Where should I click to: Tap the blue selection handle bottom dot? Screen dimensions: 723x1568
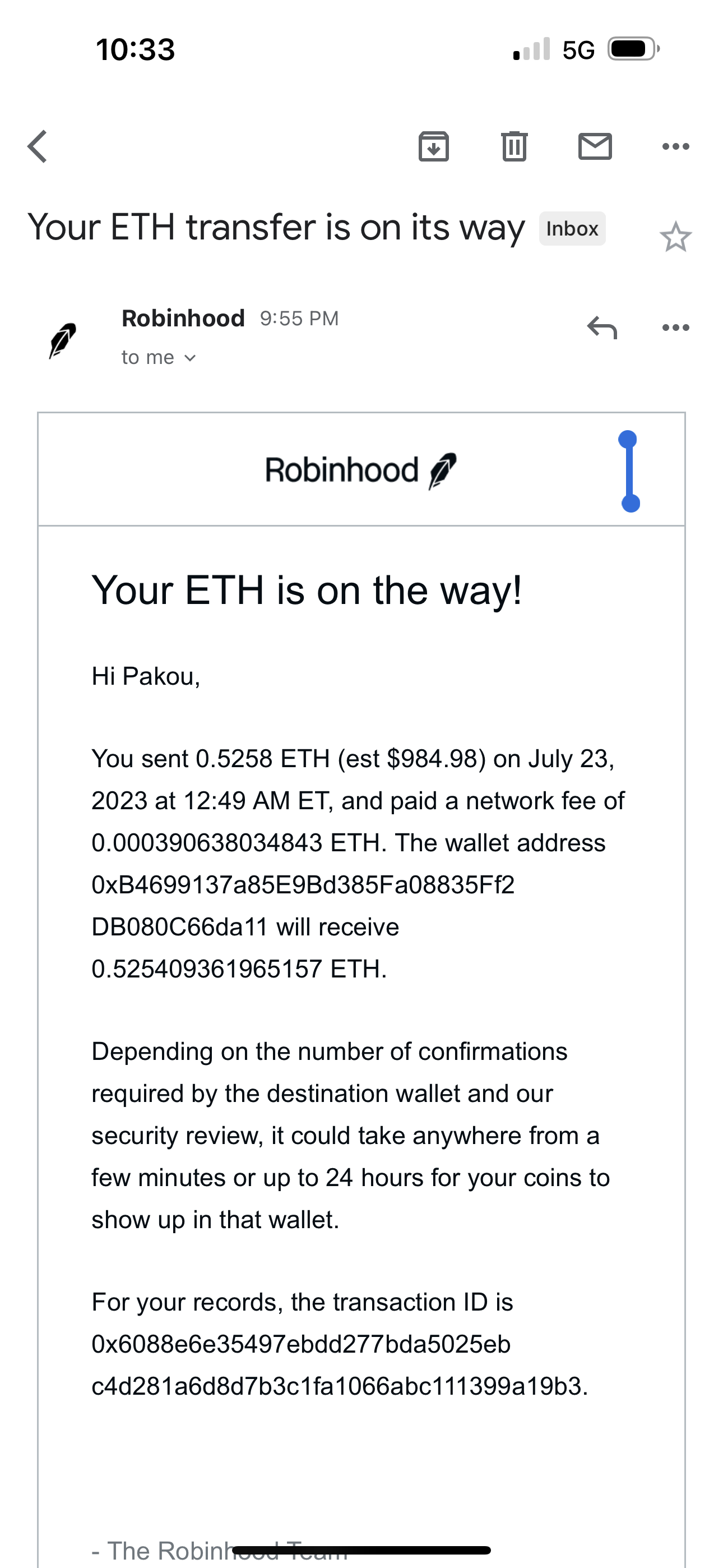(631, 504)
